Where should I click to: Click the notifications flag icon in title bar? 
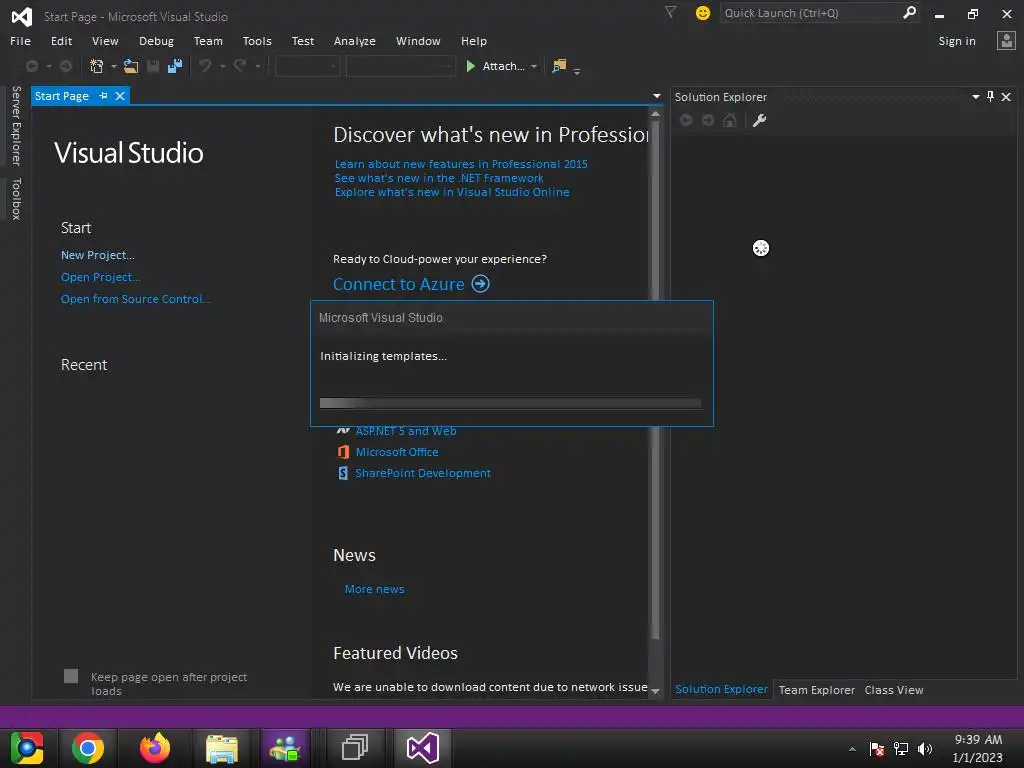[670, 12]
